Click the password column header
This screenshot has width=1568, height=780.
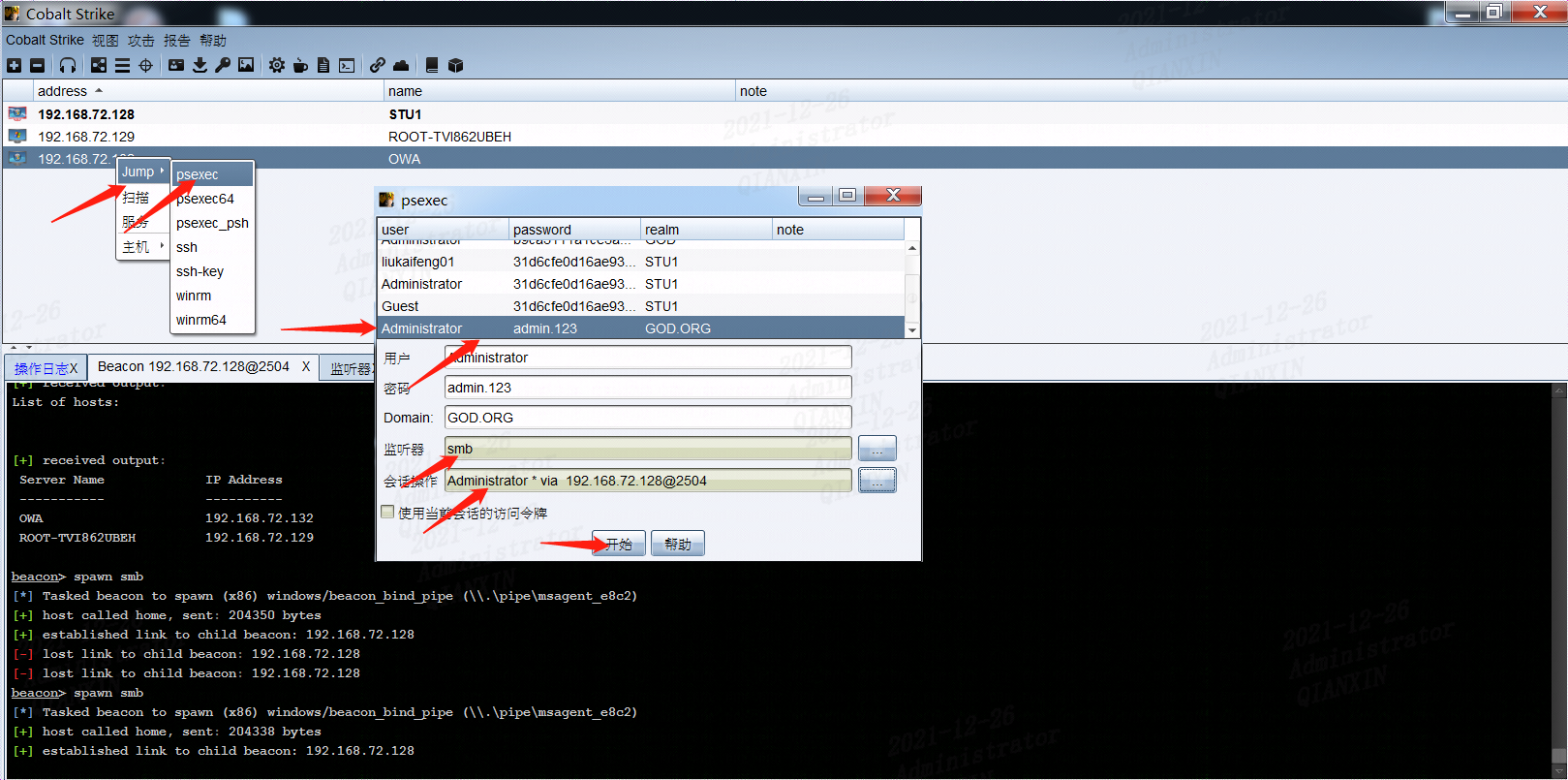pos(575,230)
